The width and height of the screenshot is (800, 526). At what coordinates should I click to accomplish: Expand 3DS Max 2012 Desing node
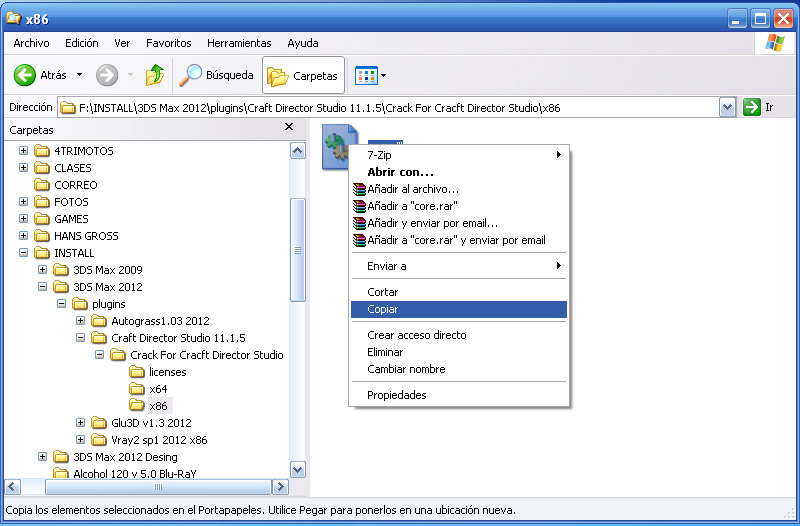pos(42,457)
